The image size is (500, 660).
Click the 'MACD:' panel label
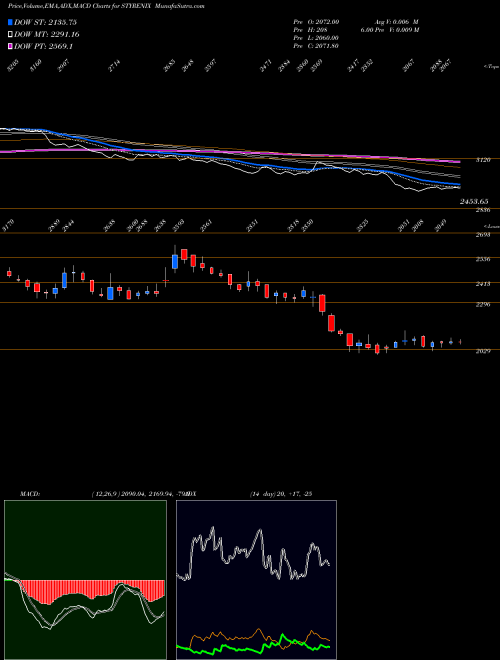[30, 493]
